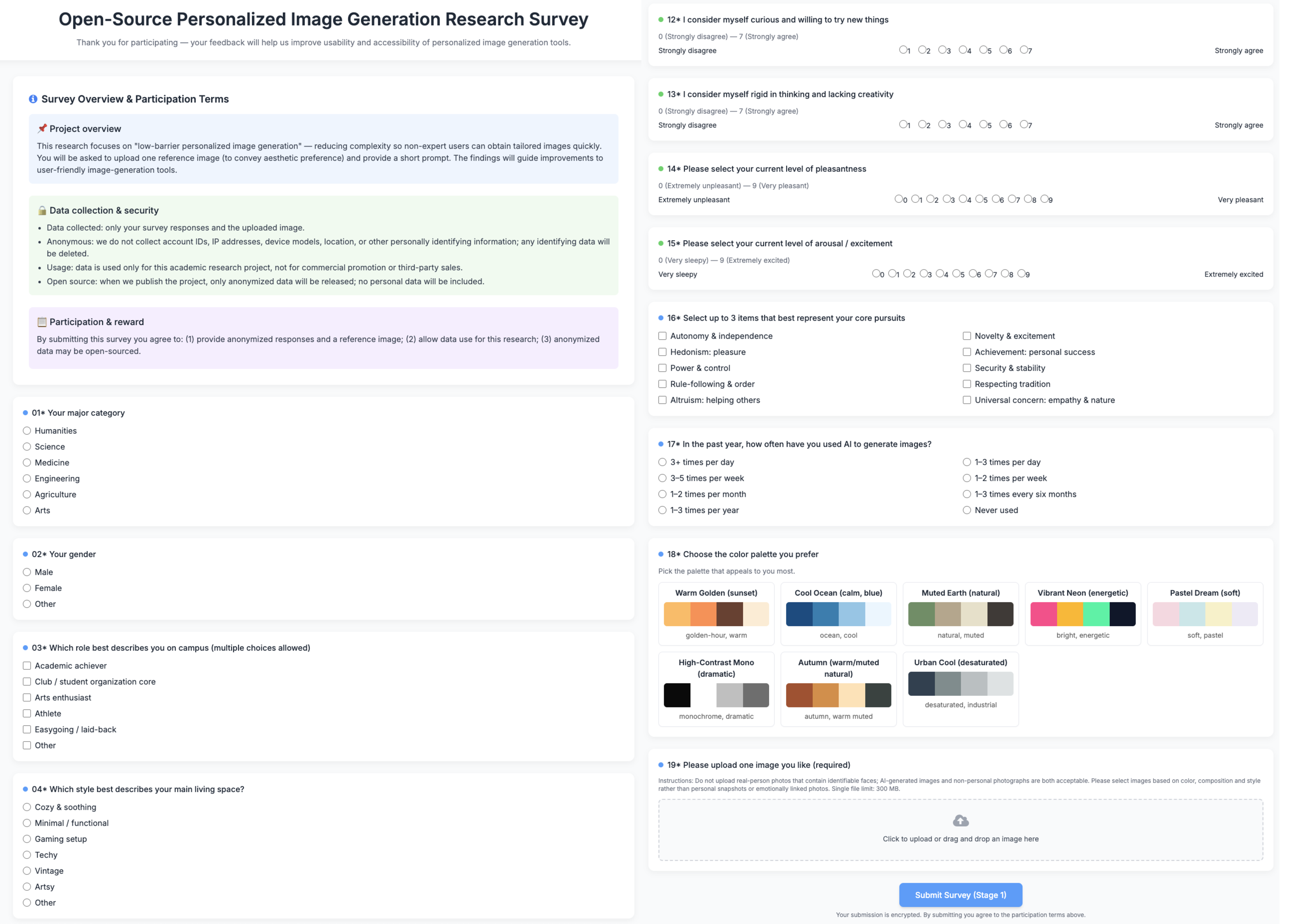Click 'Your submission is encrypted' footer note
Image resolution: width=1314 pixels, height=924 pixels.
tap(960, 915)
